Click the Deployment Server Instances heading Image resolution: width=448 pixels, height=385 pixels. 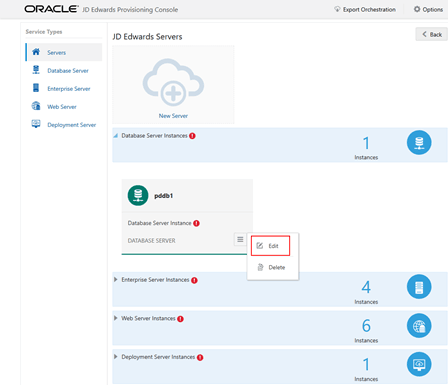[158, 357]
